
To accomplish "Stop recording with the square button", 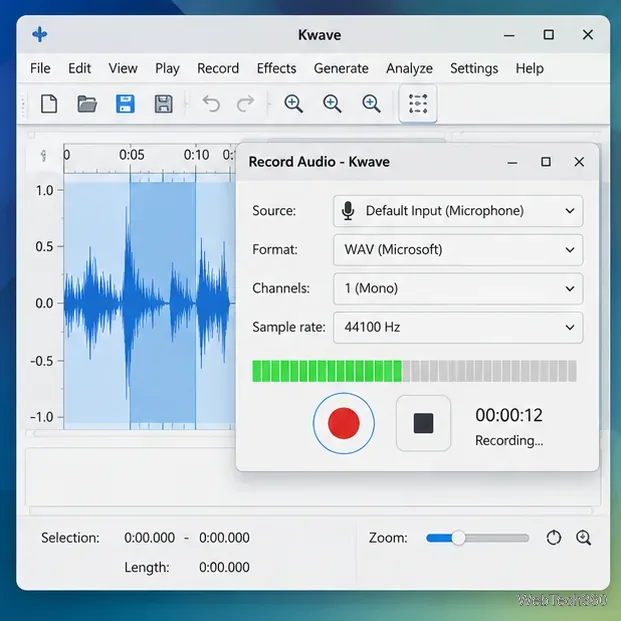I will (423, 423).
